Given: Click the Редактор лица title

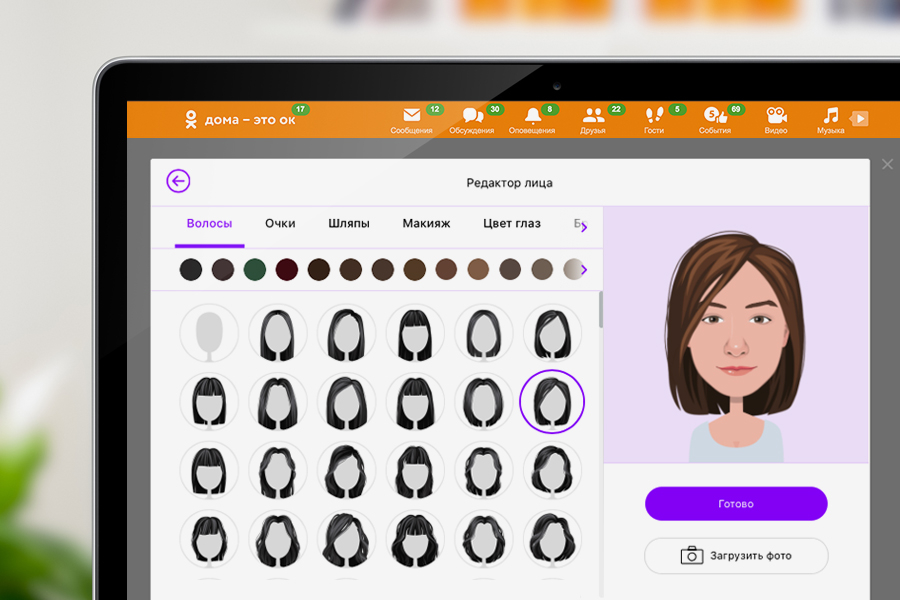Looking at the screenshot, I should 510,183.
